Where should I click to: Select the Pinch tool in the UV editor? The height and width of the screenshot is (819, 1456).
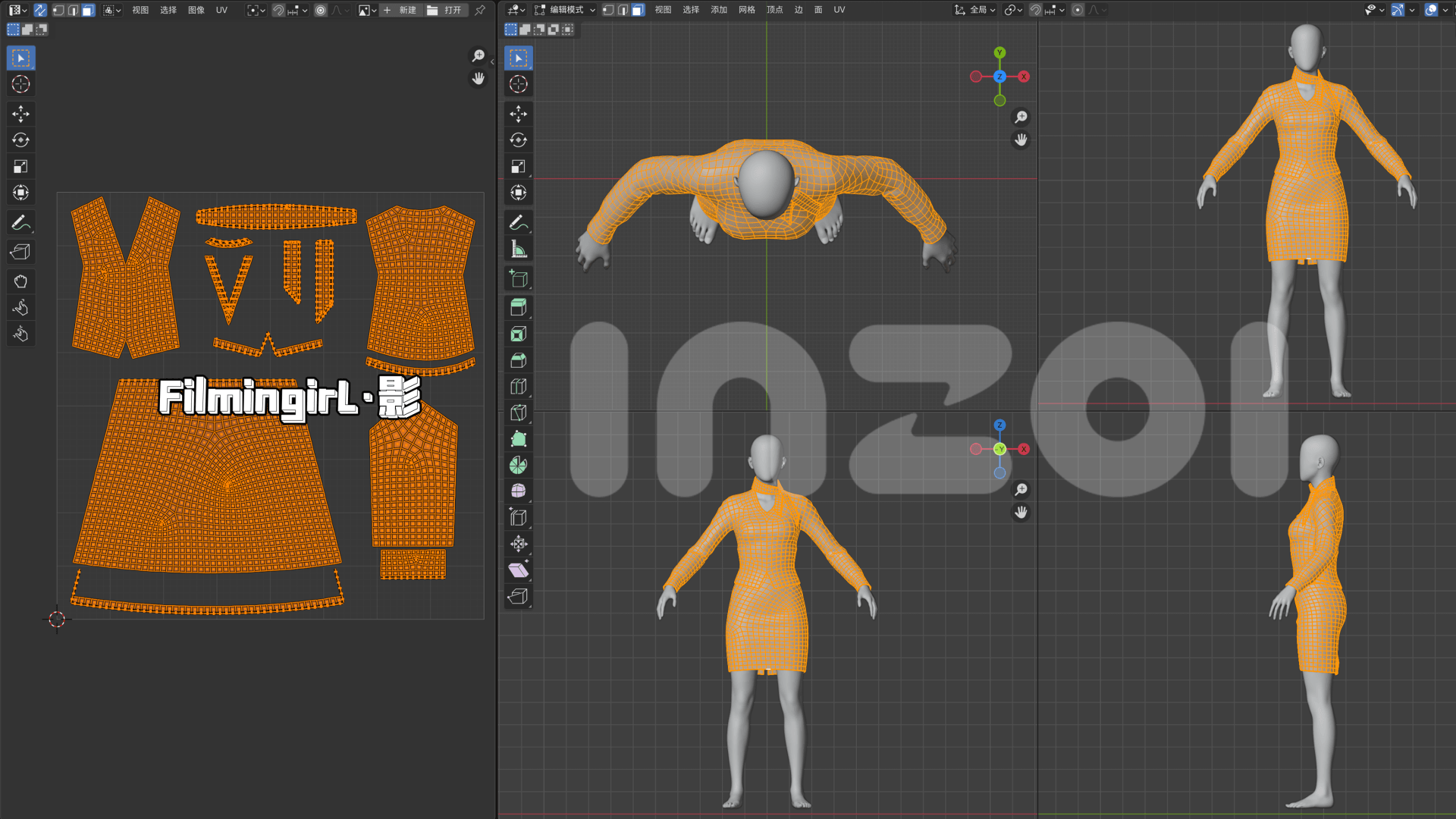coord(20,334)
